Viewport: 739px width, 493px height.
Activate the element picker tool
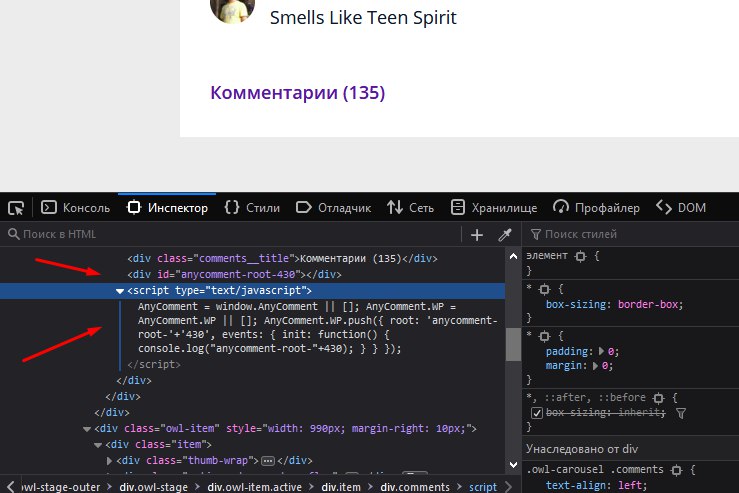pyautogui.click(x=16, y=208)
